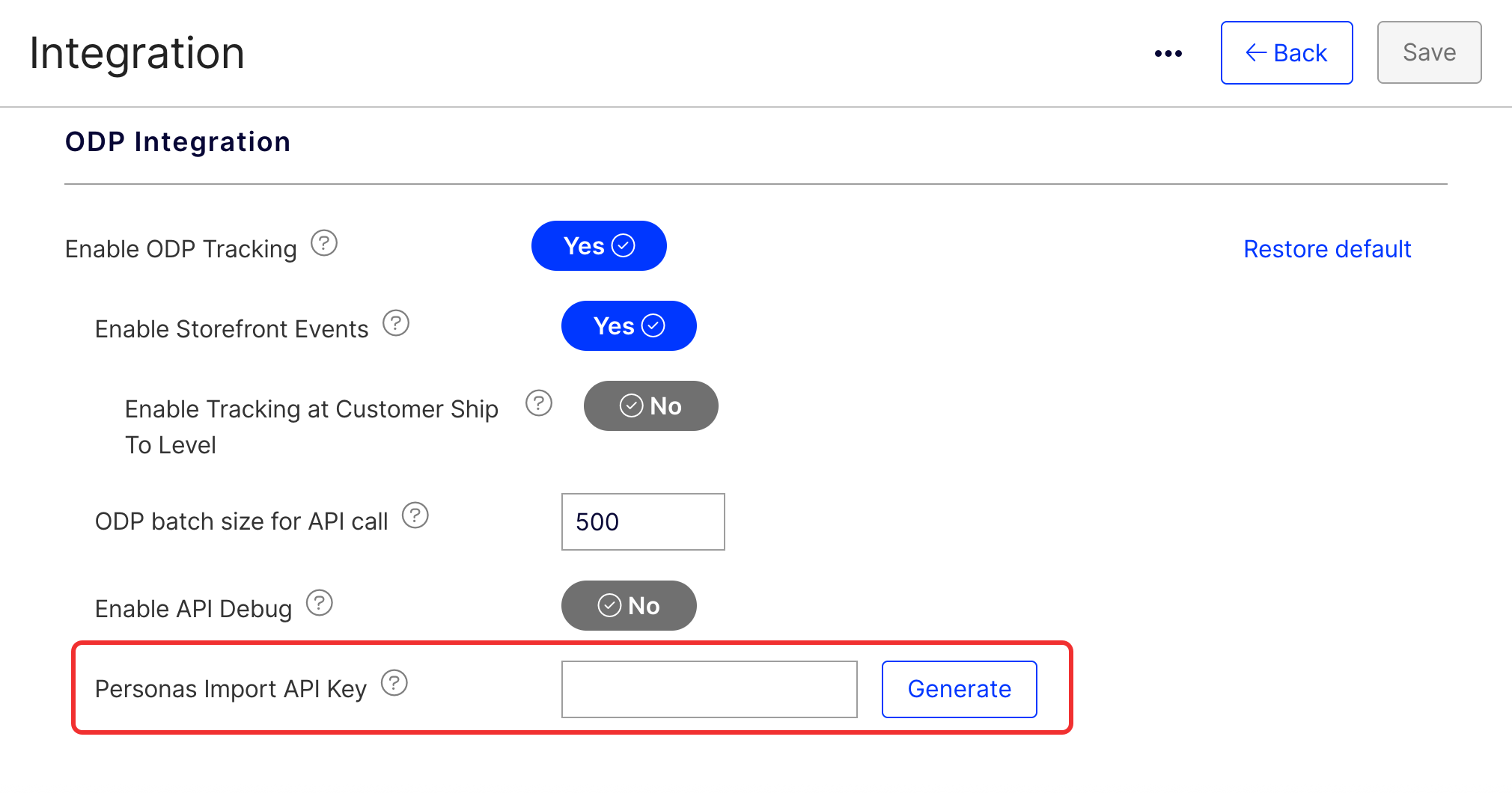This screenshot has width=1512, height=793.
Task: Click the ODP Integration section heading
Action: [177, 141]
